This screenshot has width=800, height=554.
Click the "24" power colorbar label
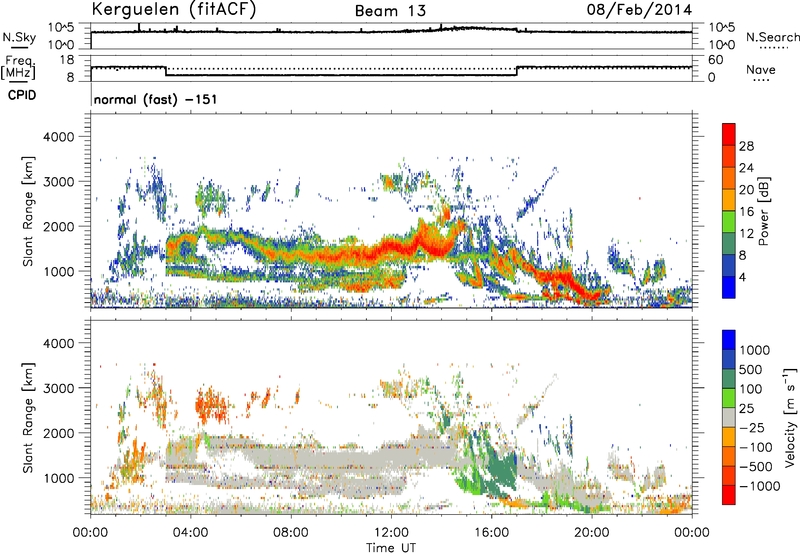click(746, 168)
